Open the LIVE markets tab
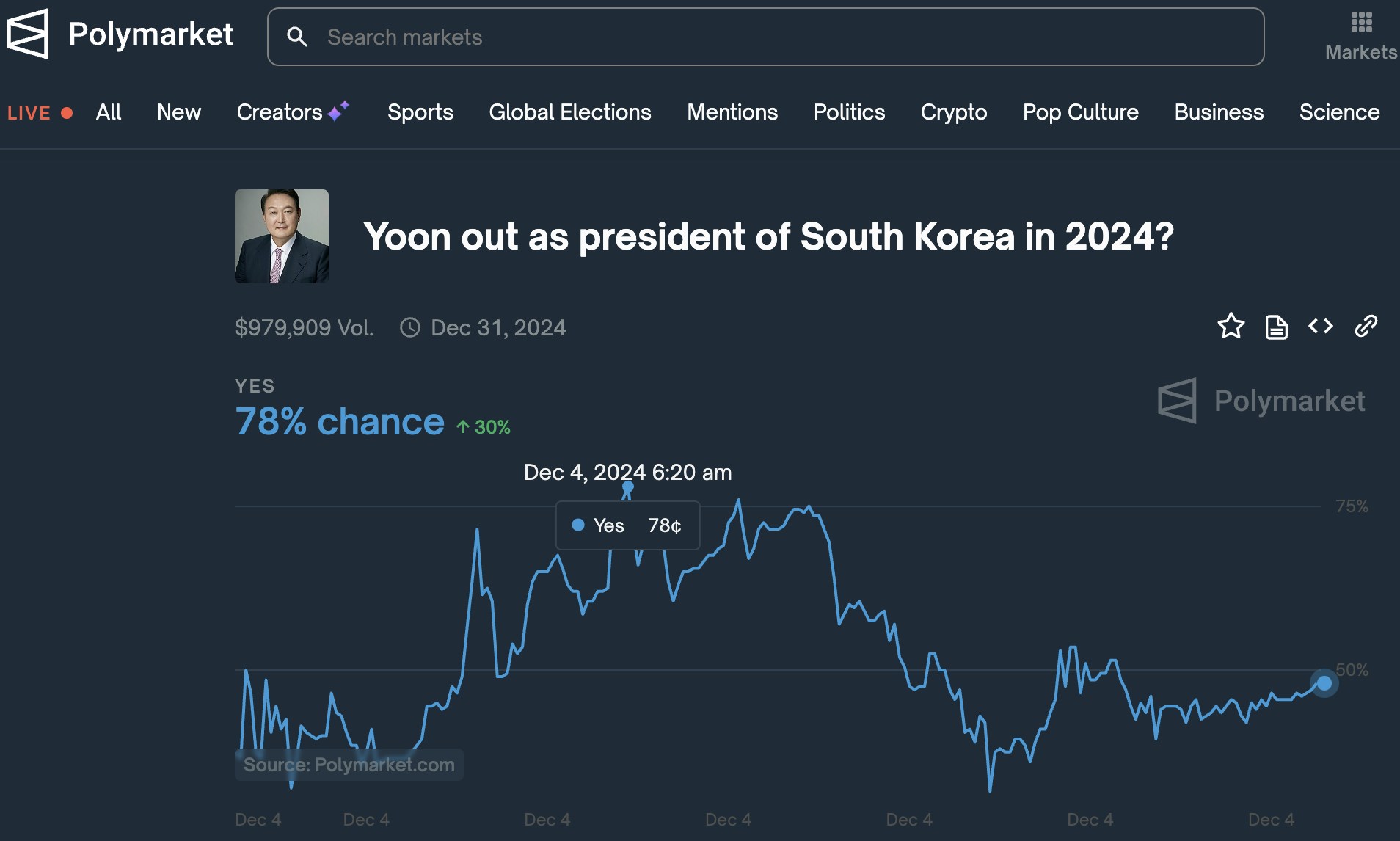This screenshot has height=841, width=1400. (x=40, y=113)
